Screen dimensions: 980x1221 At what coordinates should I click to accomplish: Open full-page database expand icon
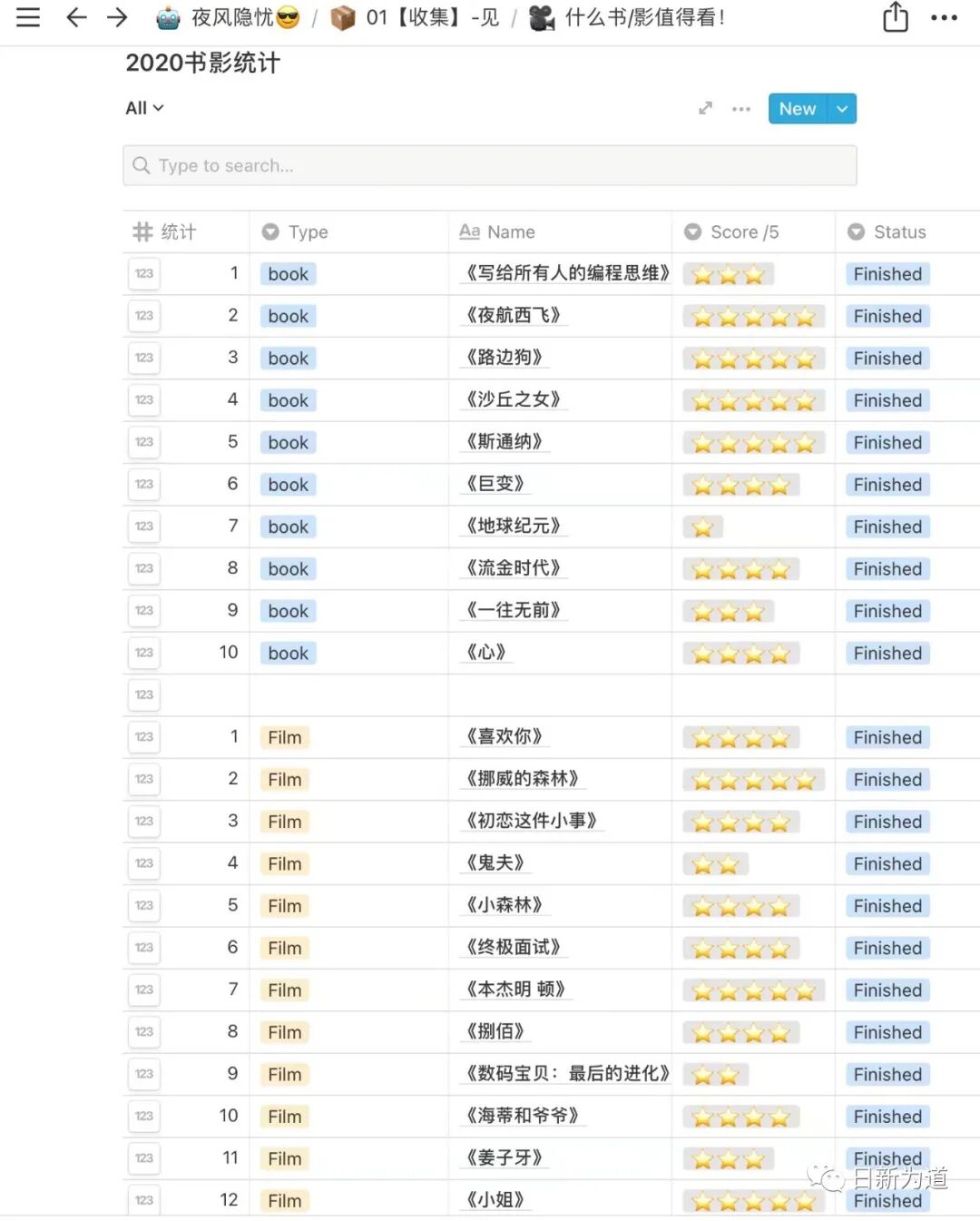pyautogui.click(x=705, y=108)
